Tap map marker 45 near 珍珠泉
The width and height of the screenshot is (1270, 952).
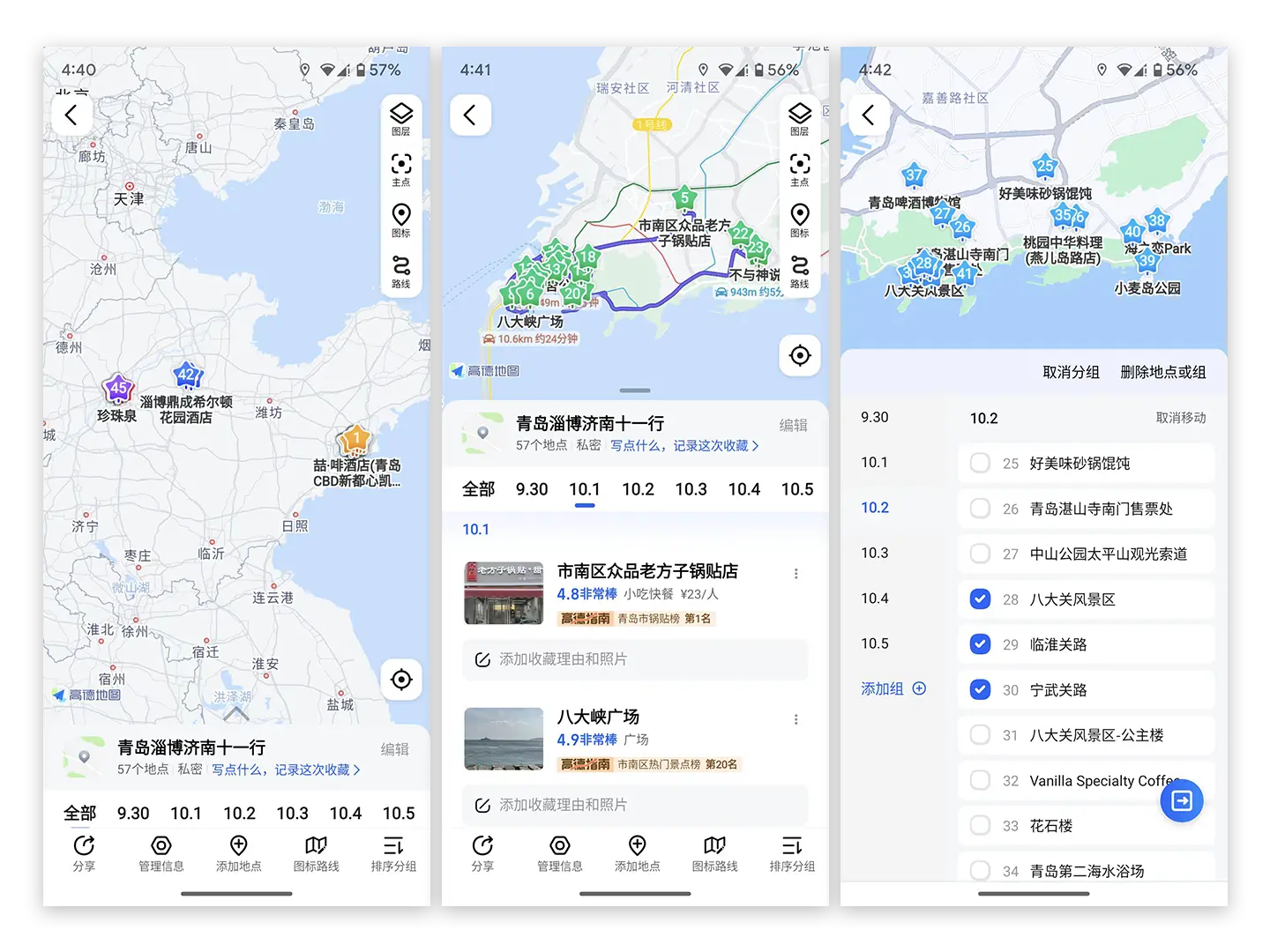pyautogui.click(x=118, y=388)
